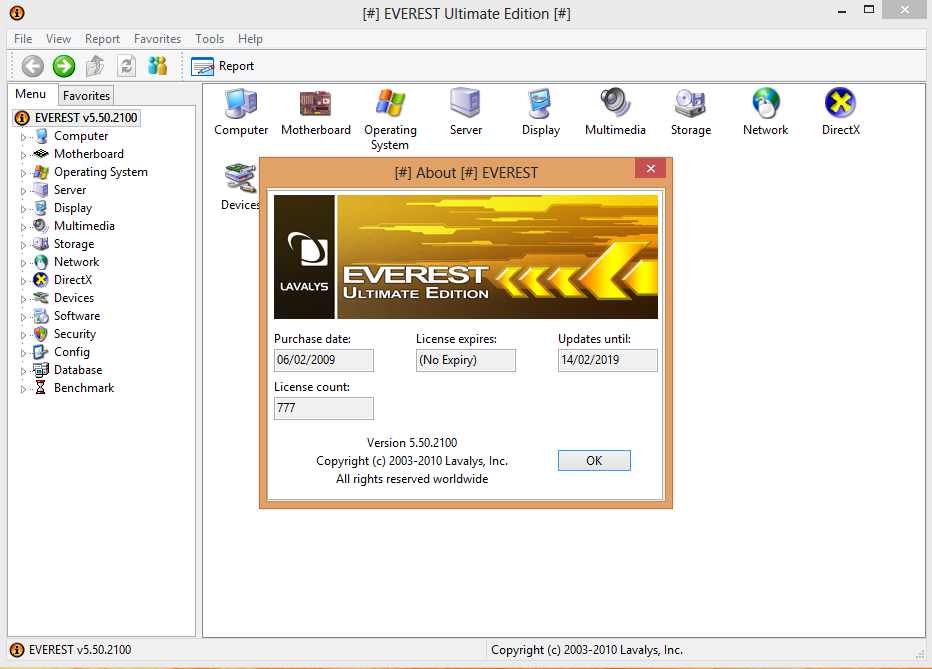Open the Storage category icon in main pane
The width and height of the screenshot is (932, 669).
pos(690,103)
